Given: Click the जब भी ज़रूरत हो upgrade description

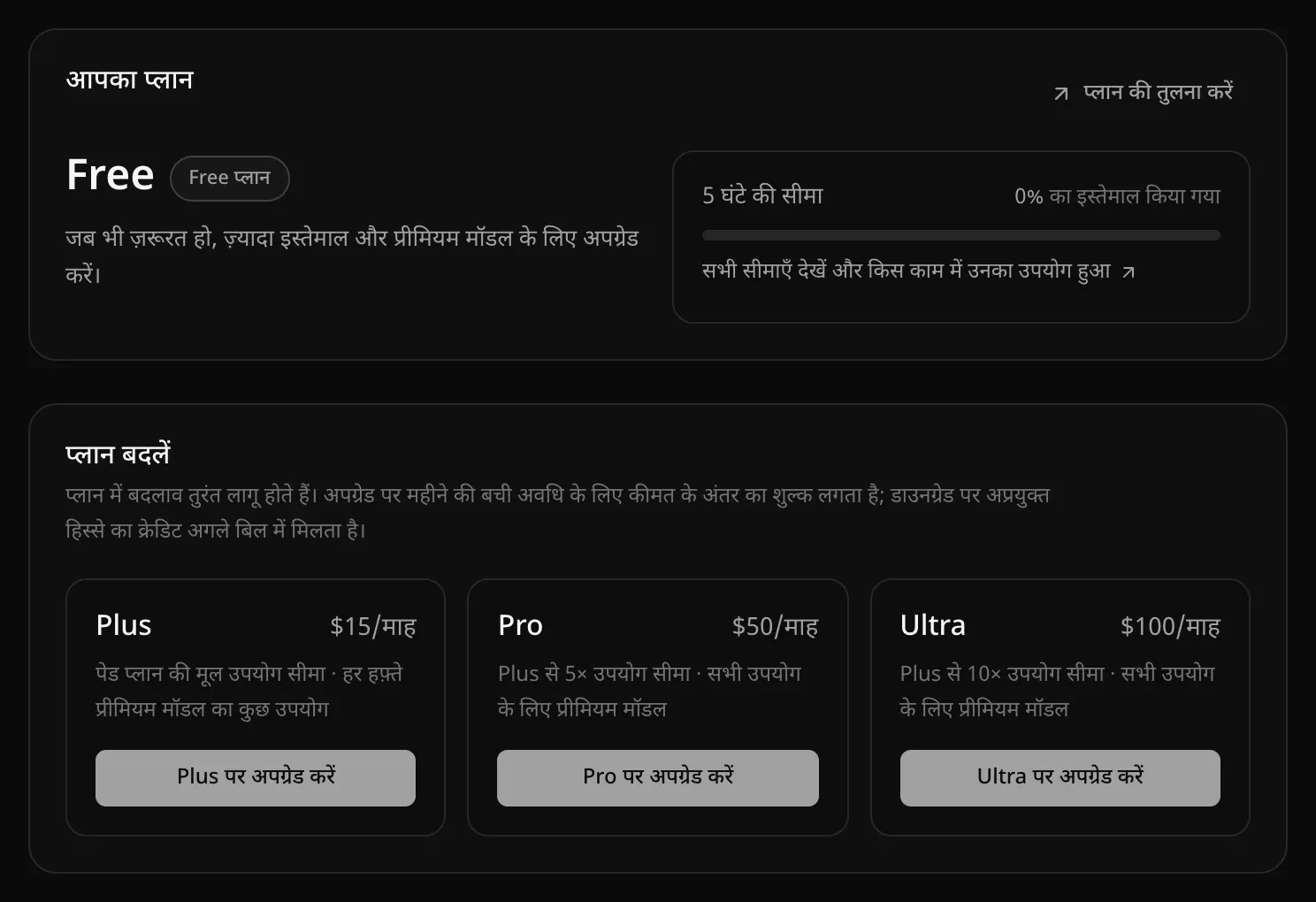Looking at the screenshot, I should 352,256.
